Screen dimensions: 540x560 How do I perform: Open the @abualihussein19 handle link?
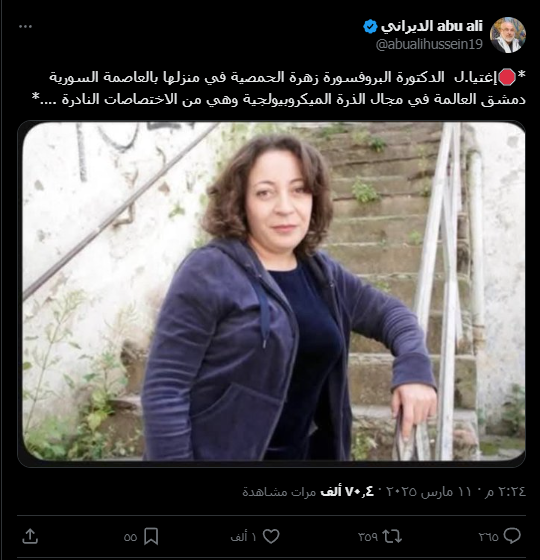click(x=429, y=44)
